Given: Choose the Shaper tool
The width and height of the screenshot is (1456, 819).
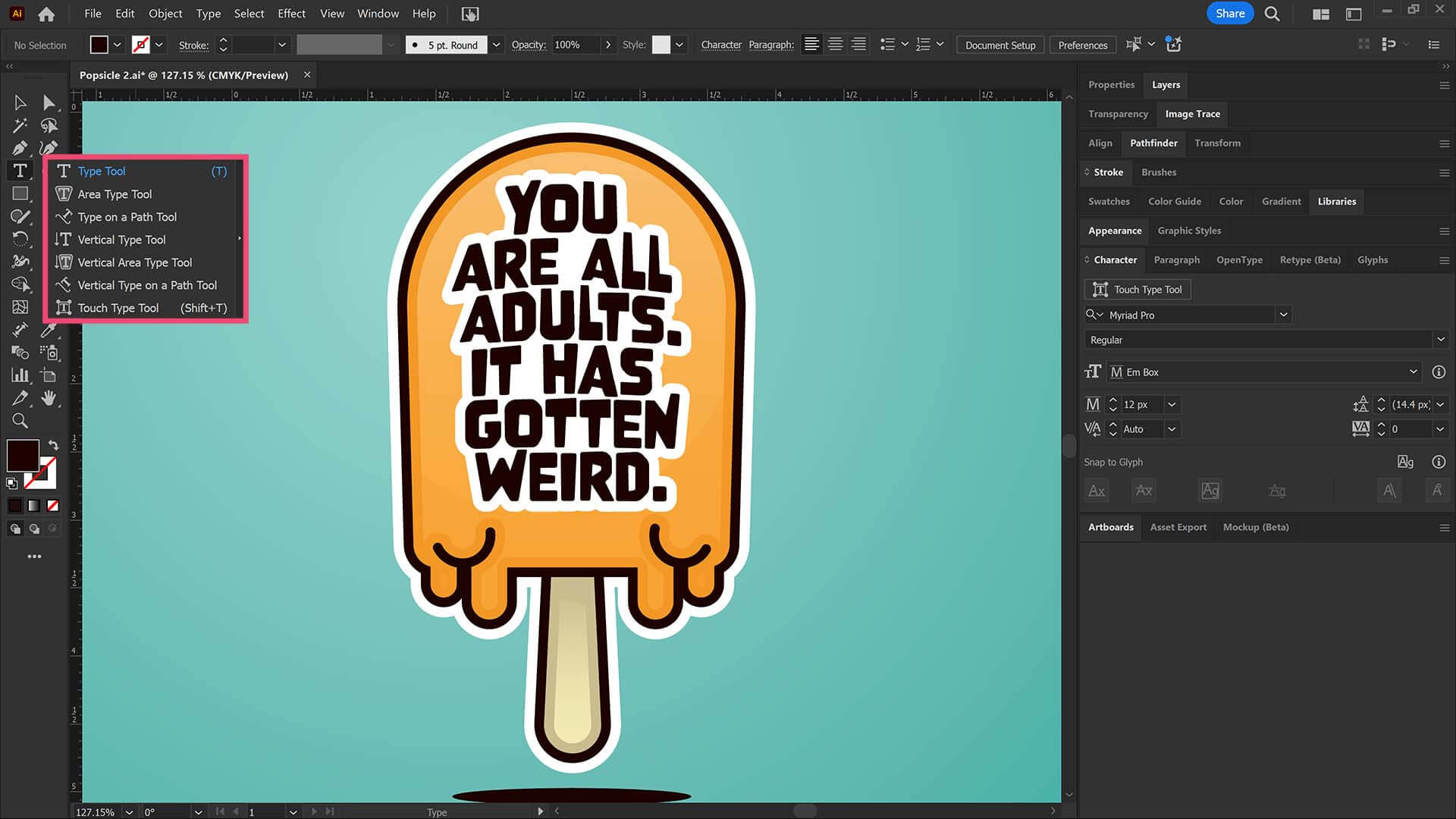Looking at the screenshot, I should click(20, 216).
